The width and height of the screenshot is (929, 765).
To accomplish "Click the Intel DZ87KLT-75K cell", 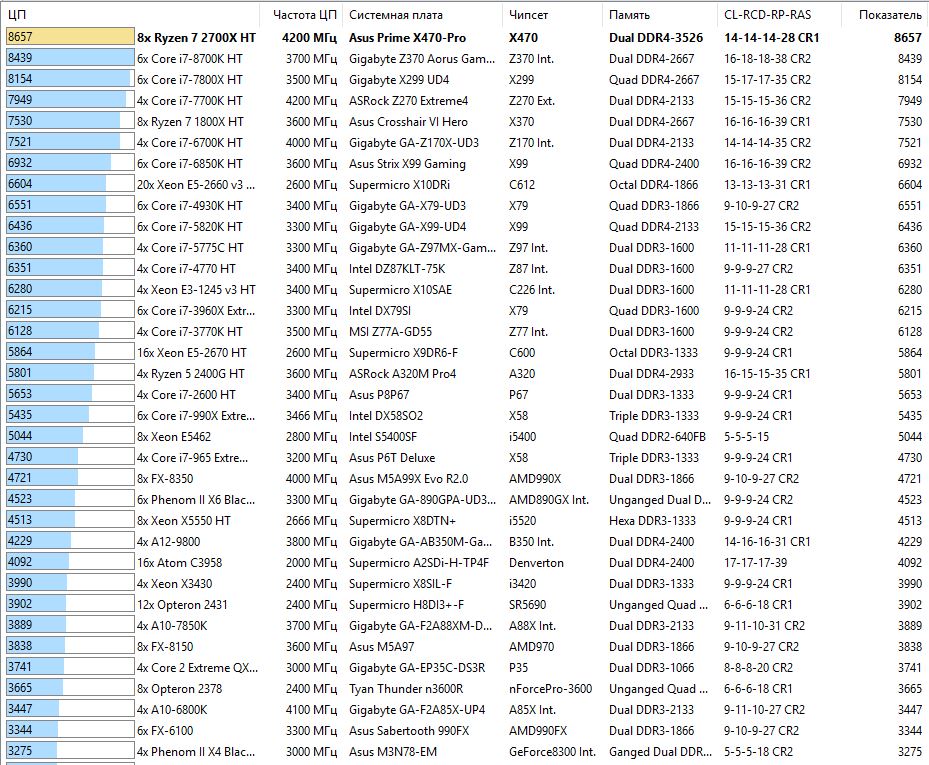I will (397, 269).
